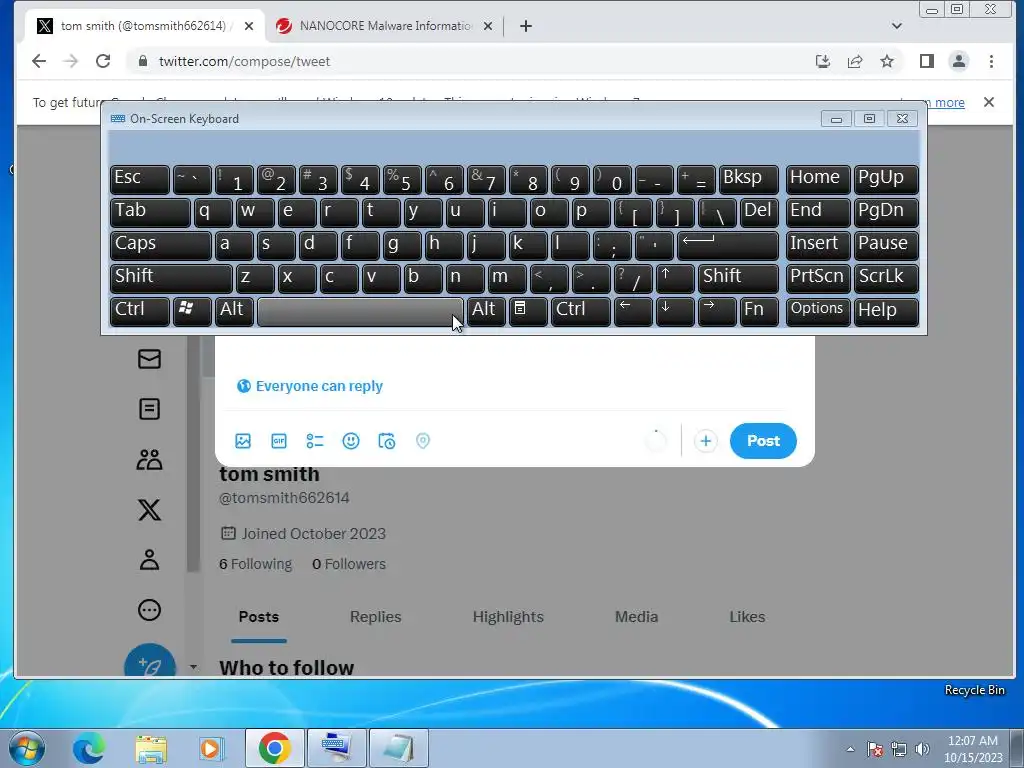Screen dimensions: 1024x768
Task: Open Windows Start menu
Action: click(x=27, y=748)
